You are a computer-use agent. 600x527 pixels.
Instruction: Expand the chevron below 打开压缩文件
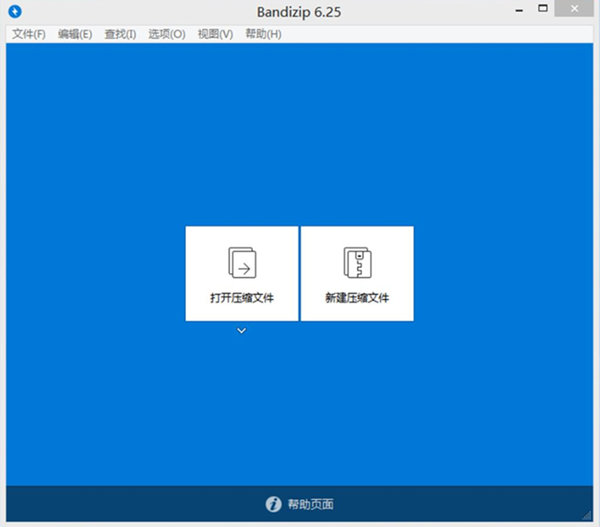pyautogui.click(x=242, y=331)
